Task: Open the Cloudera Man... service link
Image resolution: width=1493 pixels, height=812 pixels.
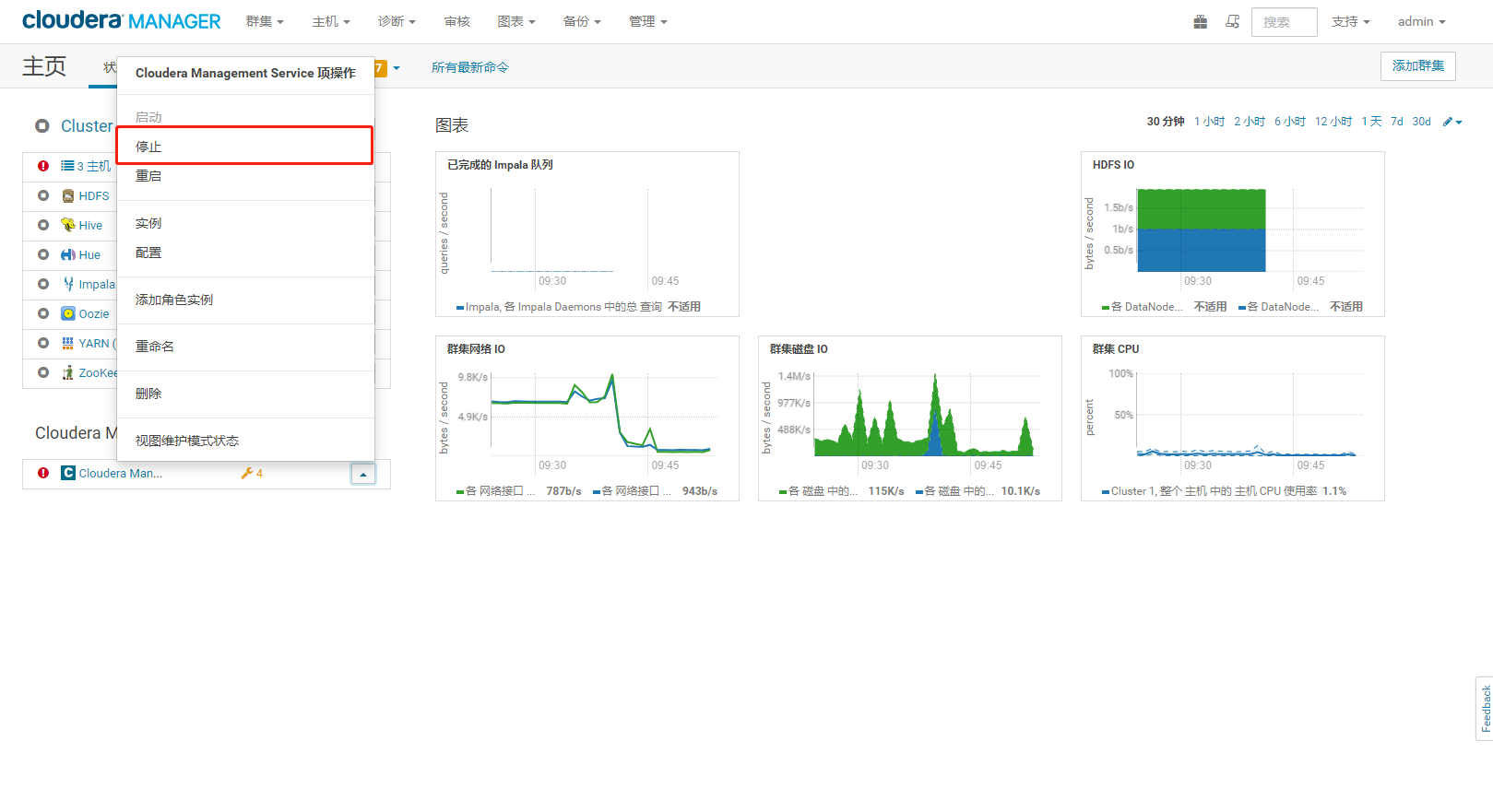Action: coord(120,473)
